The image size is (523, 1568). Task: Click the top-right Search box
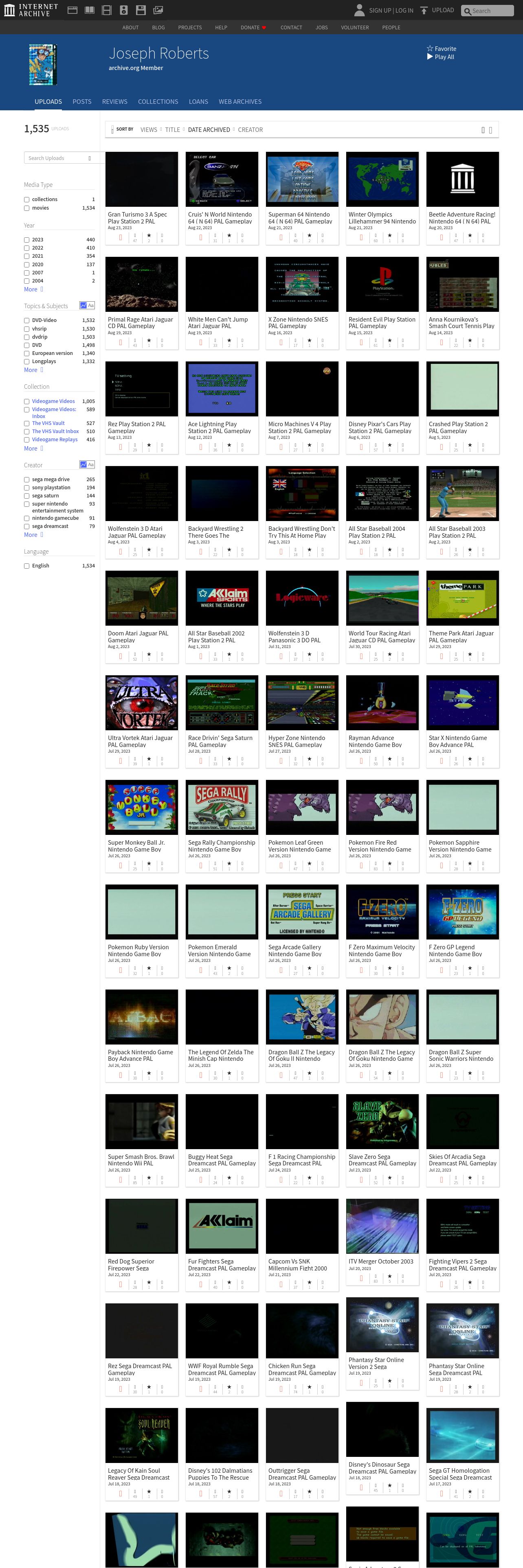(x=487, y=10)
